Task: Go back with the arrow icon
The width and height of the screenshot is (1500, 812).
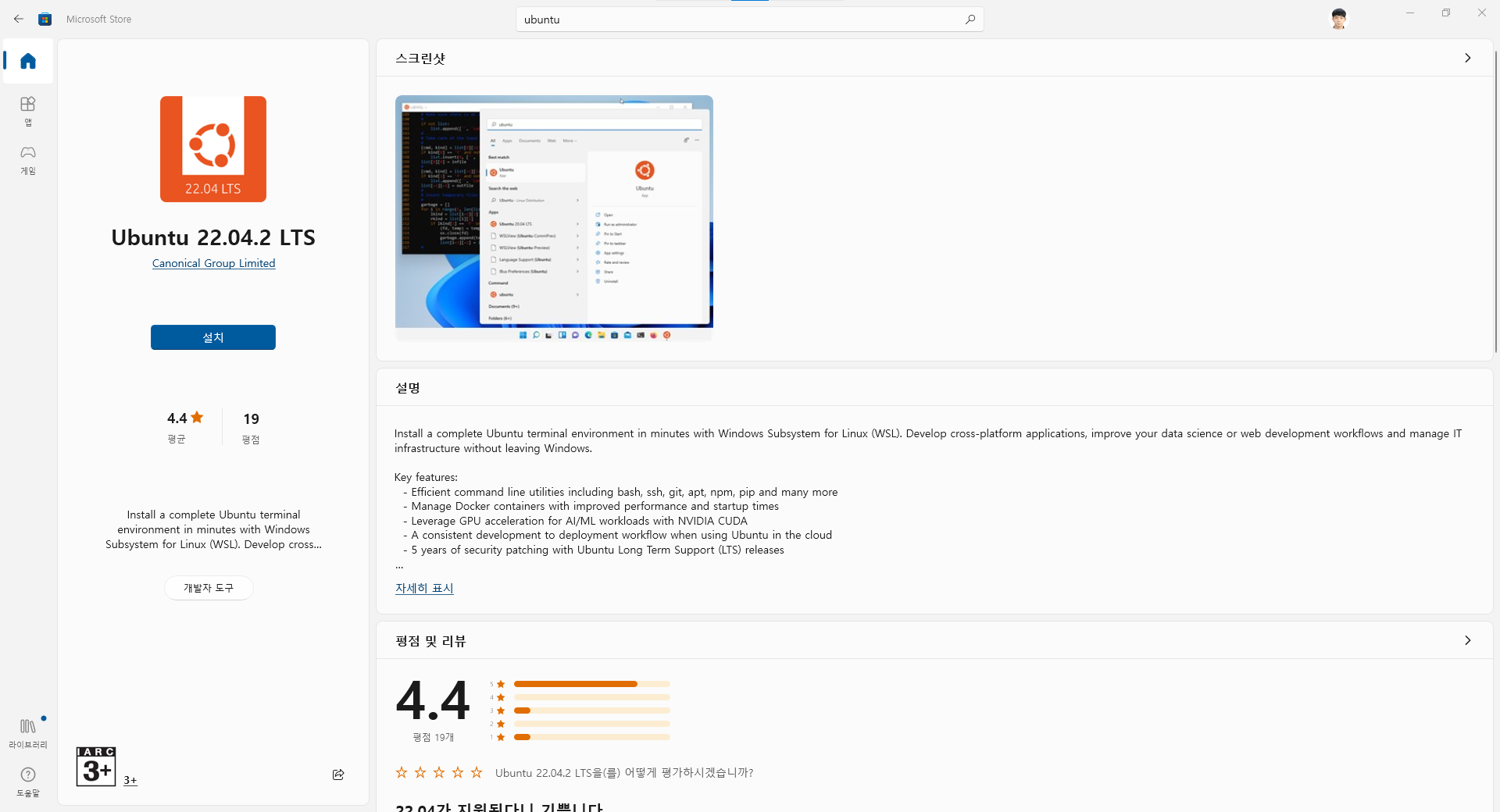Action: [19, 19]
